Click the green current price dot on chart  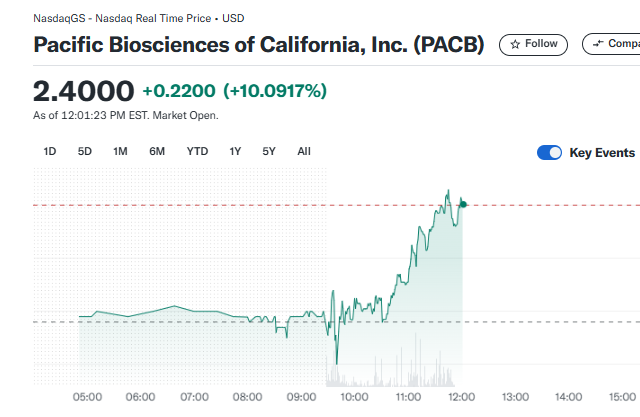[462, 204]
